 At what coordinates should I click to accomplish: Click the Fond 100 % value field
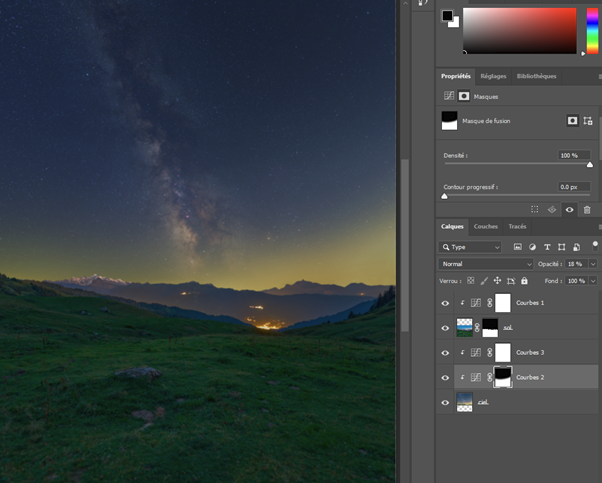(x=576, y=281)
